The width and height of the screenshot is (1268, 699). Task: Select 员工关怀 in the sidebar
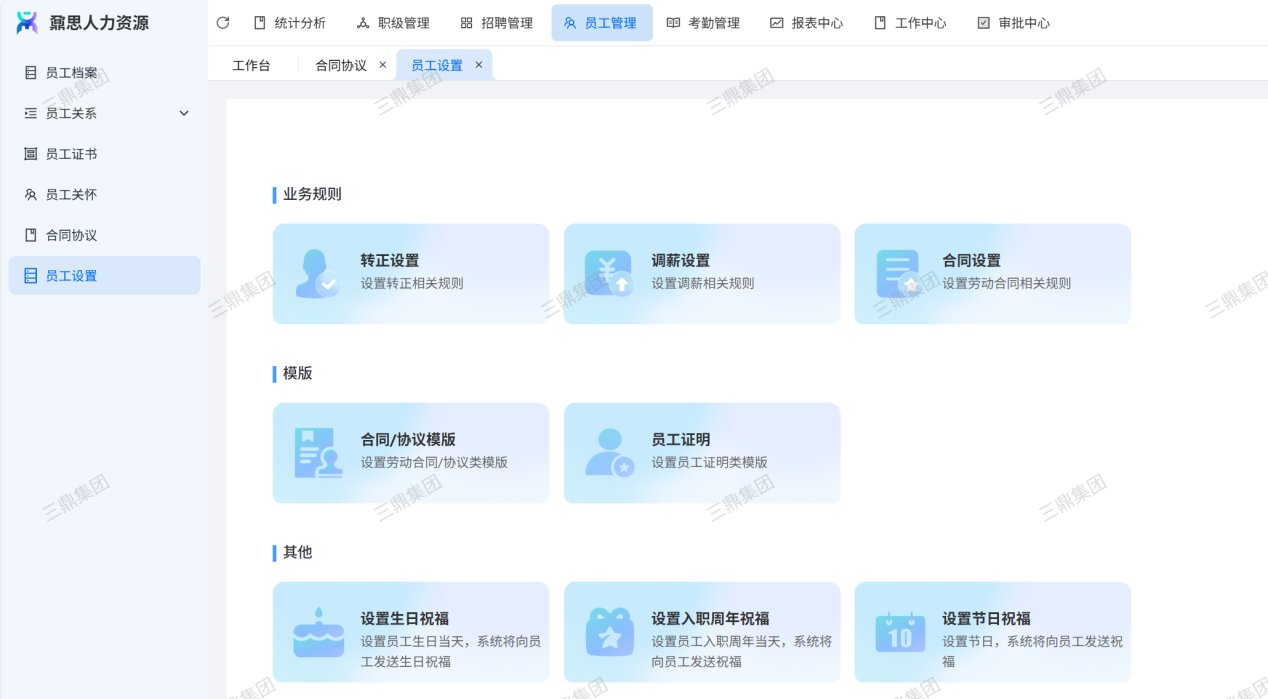(72, 195)
